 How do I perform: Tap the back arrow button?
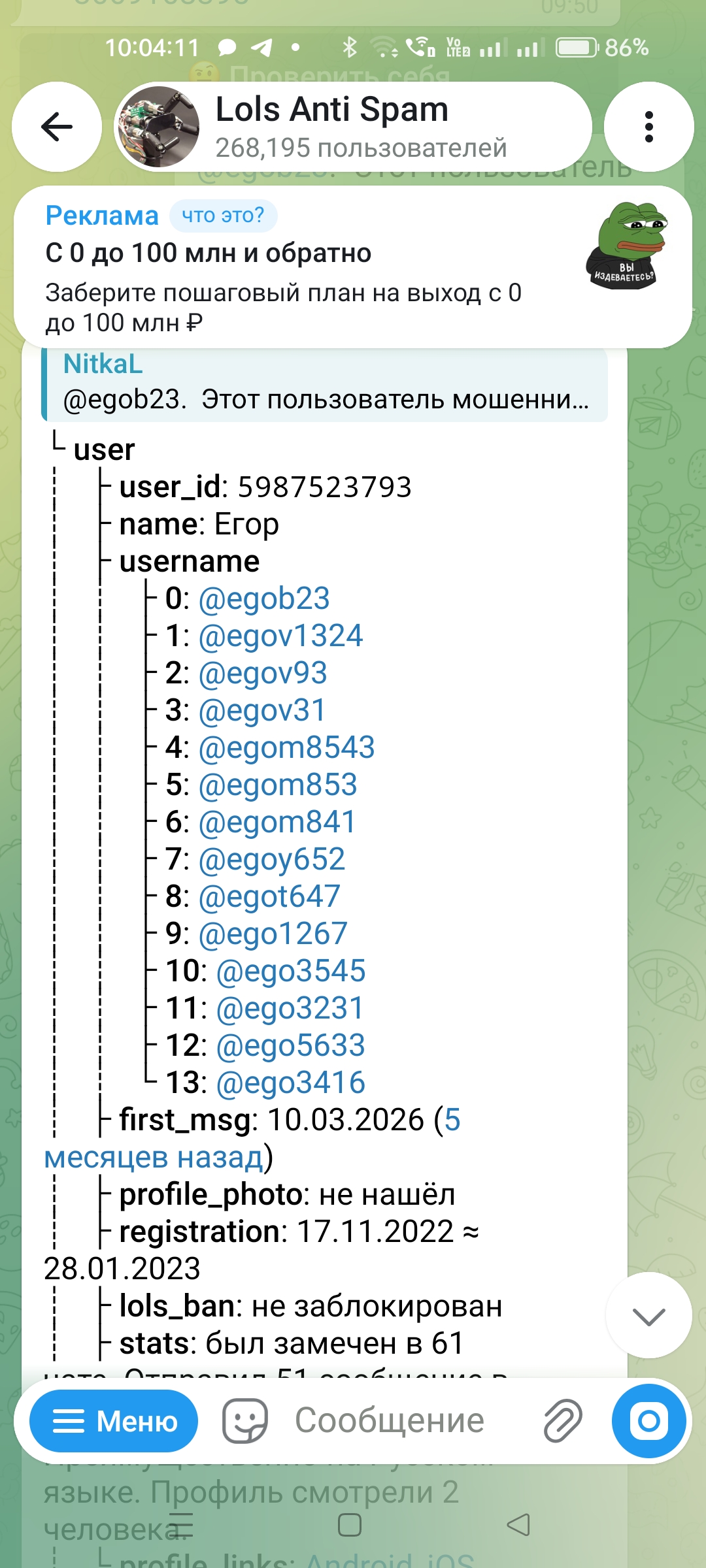click(x=57, y=127)
